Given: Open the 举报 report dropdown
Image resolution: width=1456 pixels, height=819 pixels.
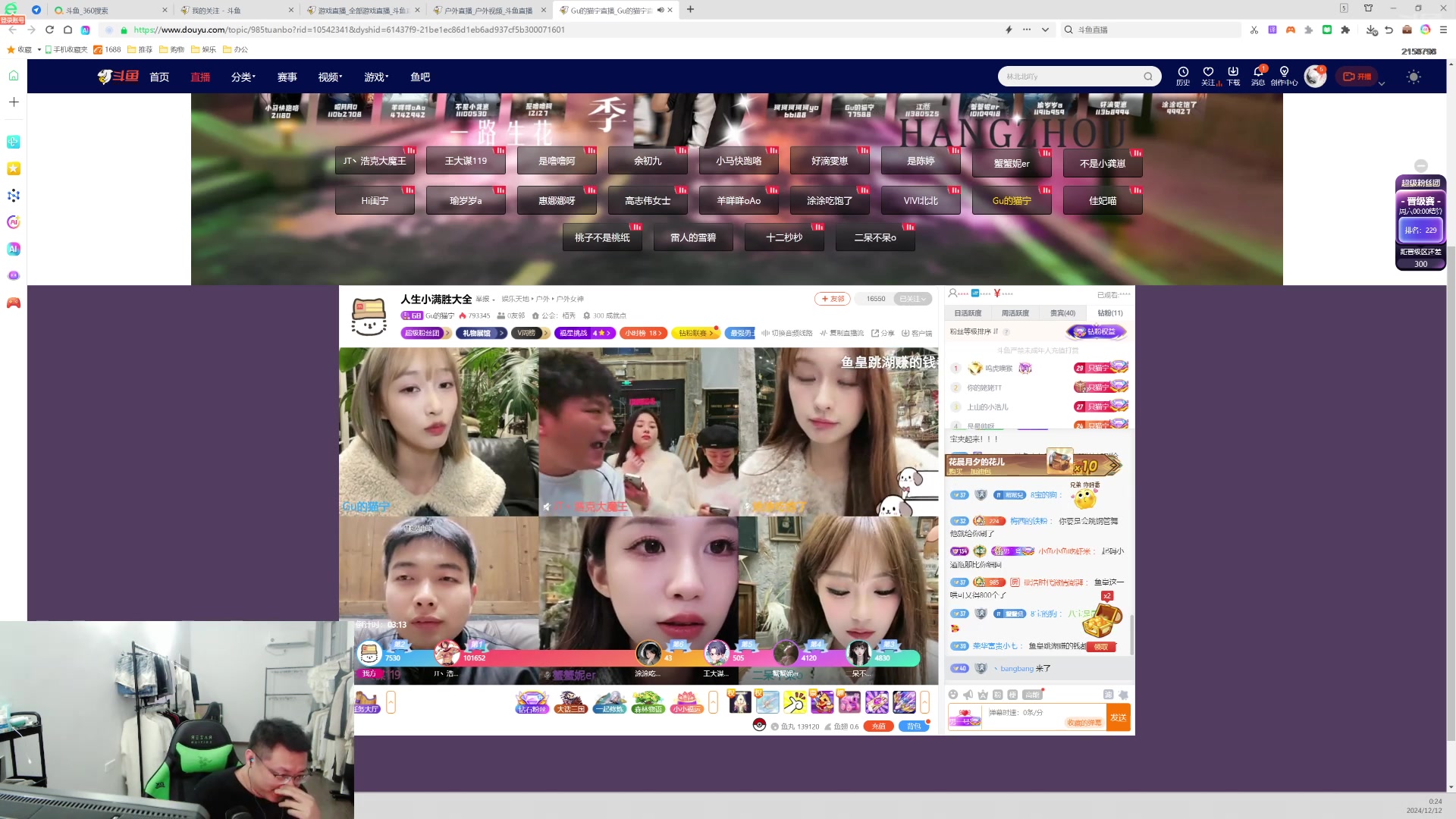Looking at the screenshot, I should 485,300.
